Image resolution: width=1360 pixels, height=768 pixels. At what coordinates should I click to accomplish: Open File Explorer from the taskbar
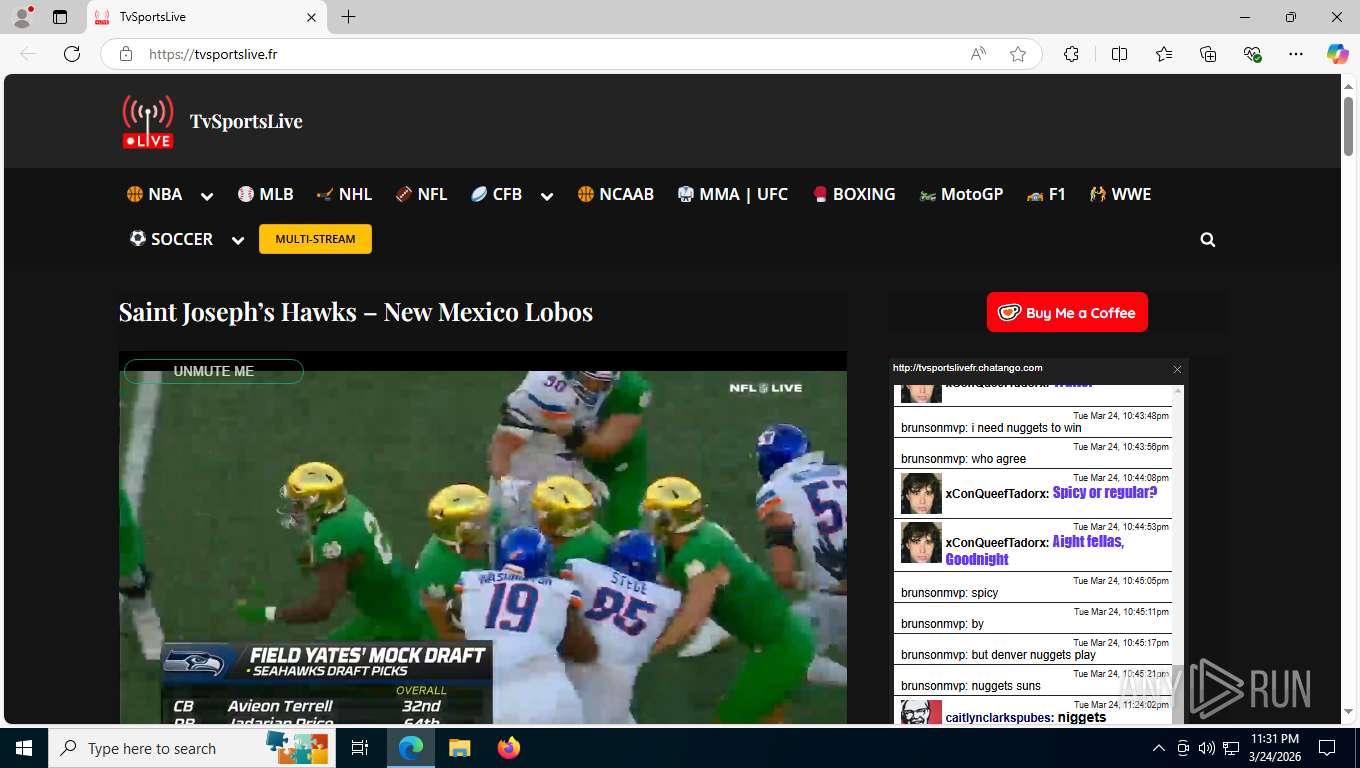coord(459,748)
